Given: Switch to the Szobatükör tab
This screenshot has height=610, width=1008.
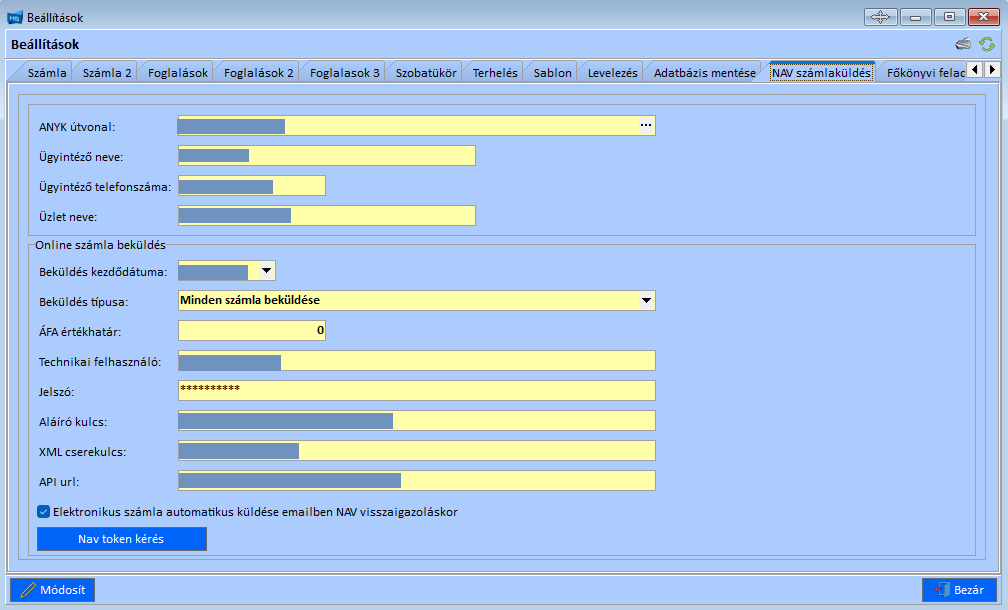Looking at the screenshot, I should pyautogui.click(x=426, y=72).
